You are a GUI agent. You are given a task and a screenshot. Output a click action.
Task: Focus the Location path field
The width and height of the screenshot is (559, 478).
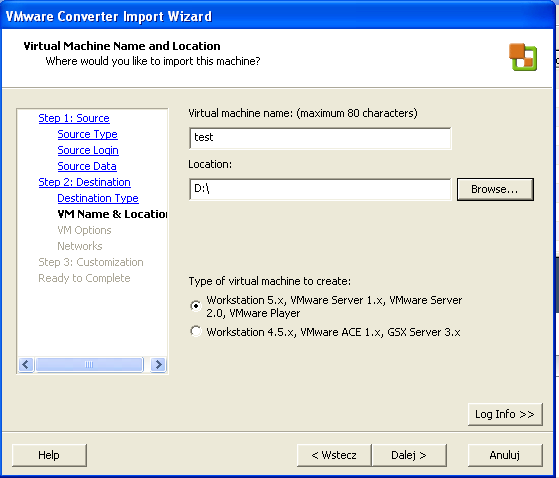(320, 189)
